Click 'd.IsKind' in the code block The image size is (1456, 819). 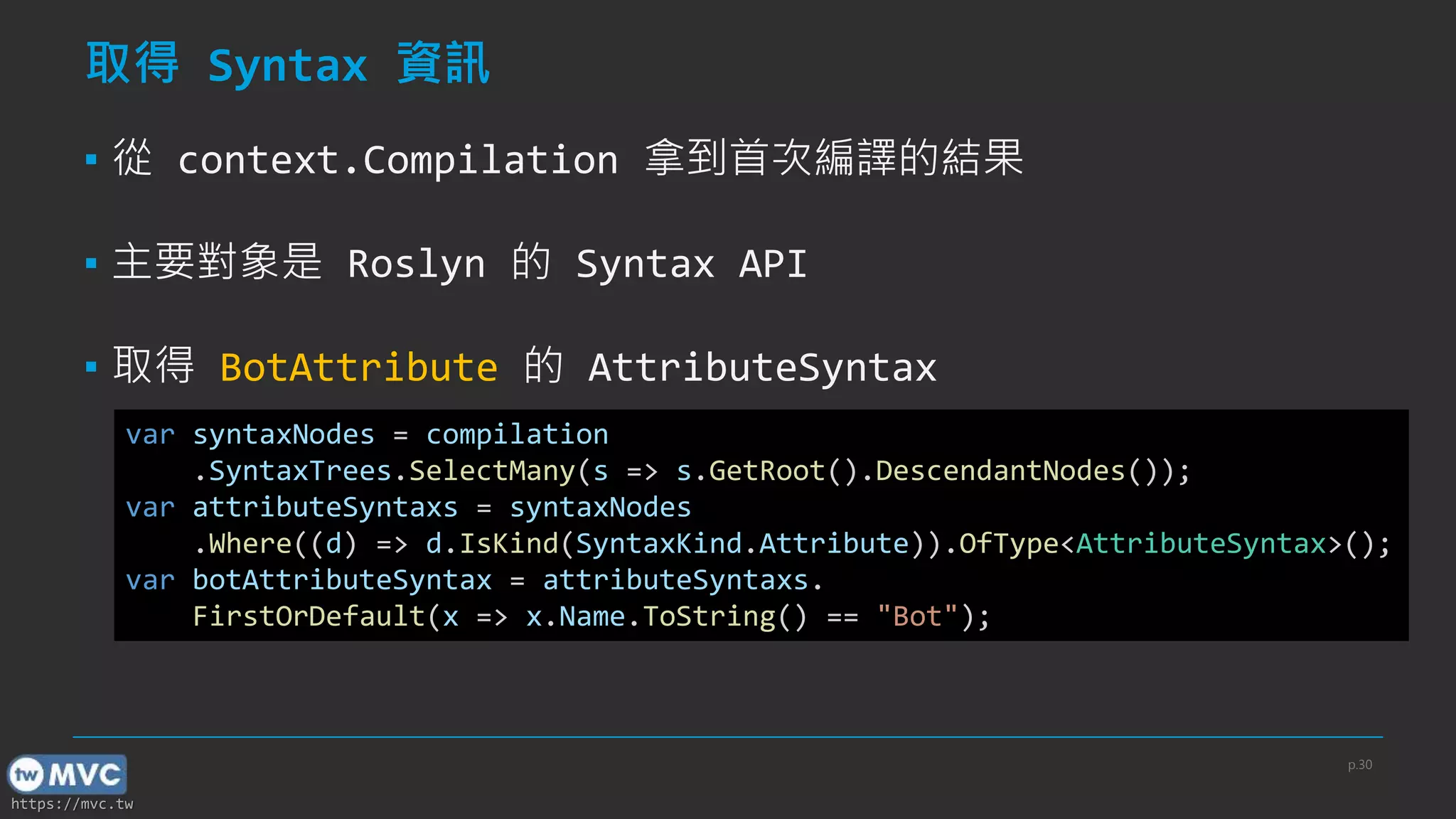pos(492,544)
